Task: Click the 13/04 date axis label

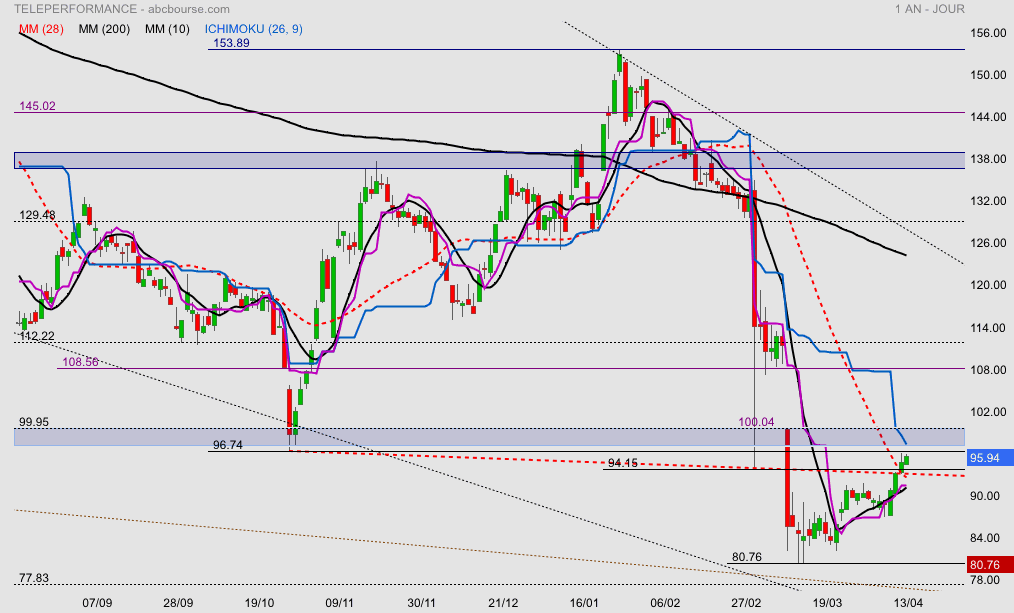Action: pyautogui.click(x=908, y=603)
